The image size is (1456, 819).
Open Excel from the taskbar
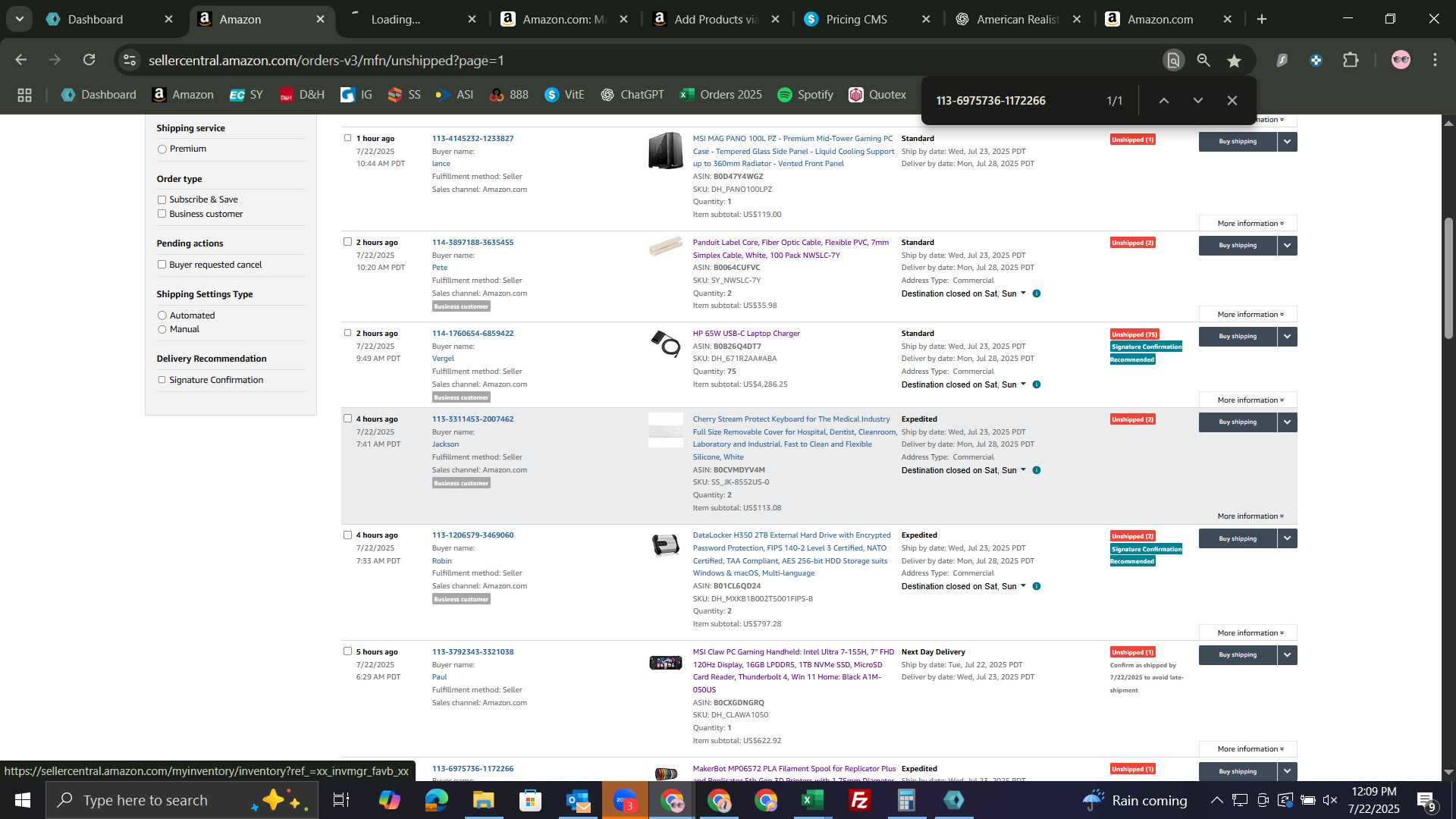point(812,800)
